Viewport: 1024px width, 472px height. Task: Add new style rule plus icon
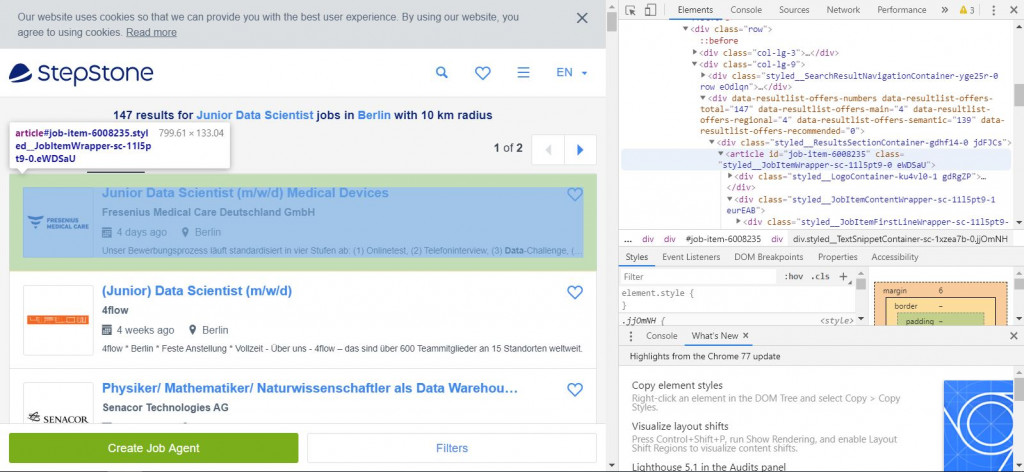843,277
